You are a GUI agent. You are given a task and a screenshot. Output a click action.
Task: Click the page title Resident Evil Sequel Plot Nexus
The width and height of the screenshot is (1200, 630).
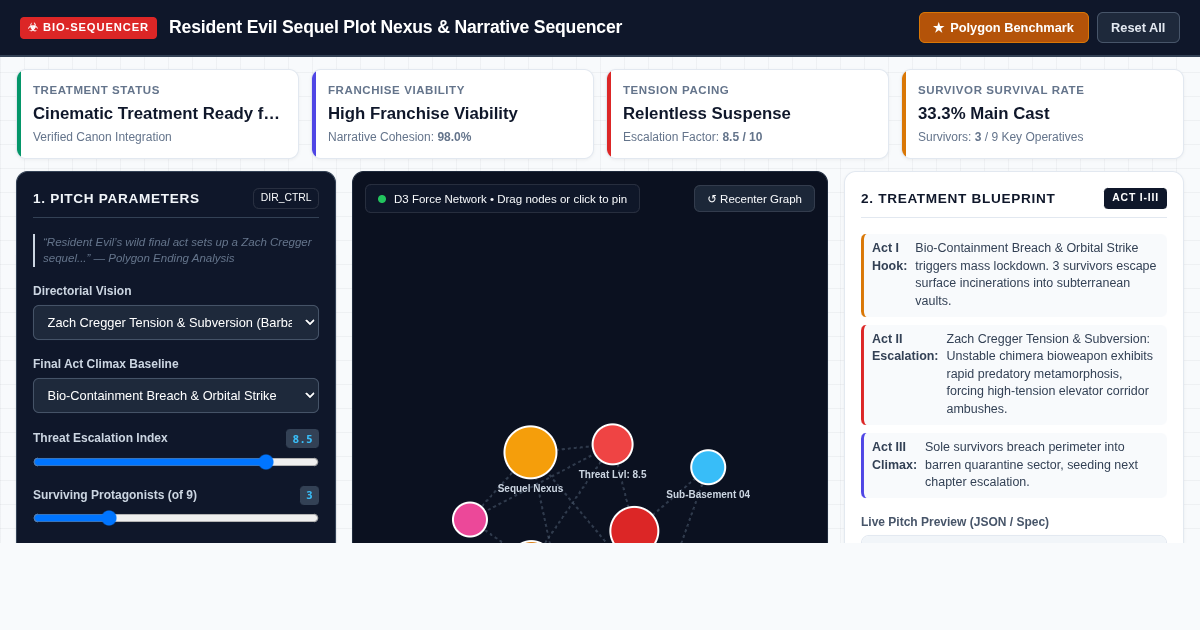coord(395,27)
